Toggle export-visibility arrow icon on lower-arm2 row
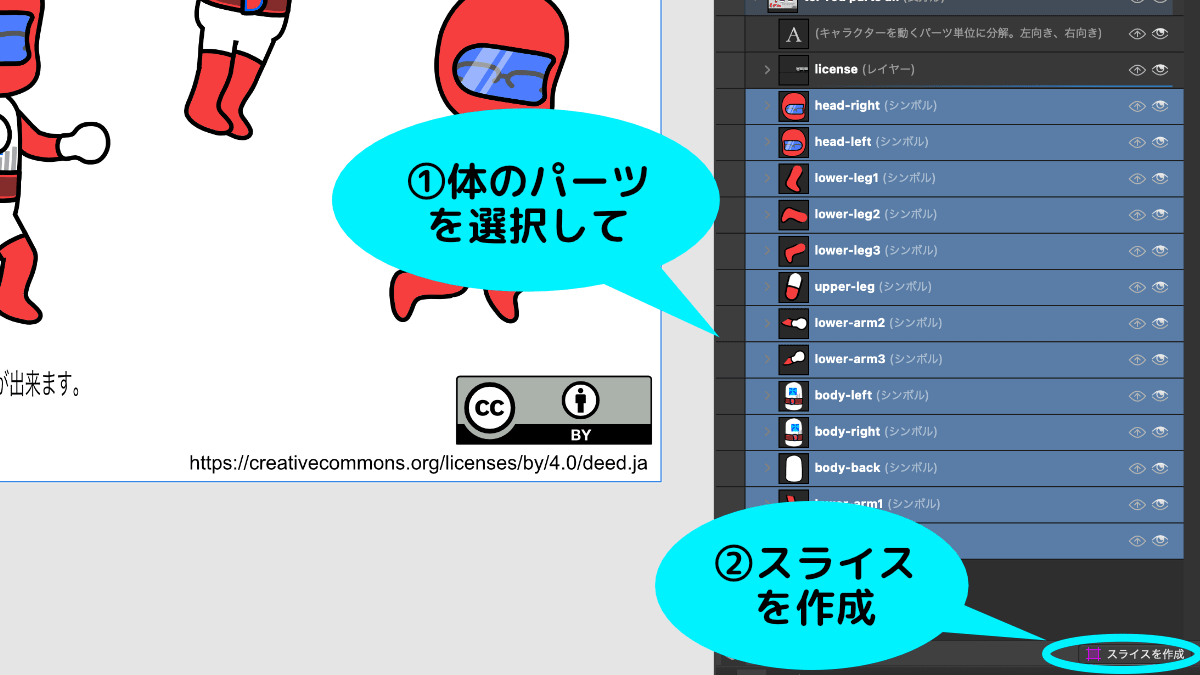Viewport: 1200px width, 675px height. pyautogui.click(x=1137, y=323)
